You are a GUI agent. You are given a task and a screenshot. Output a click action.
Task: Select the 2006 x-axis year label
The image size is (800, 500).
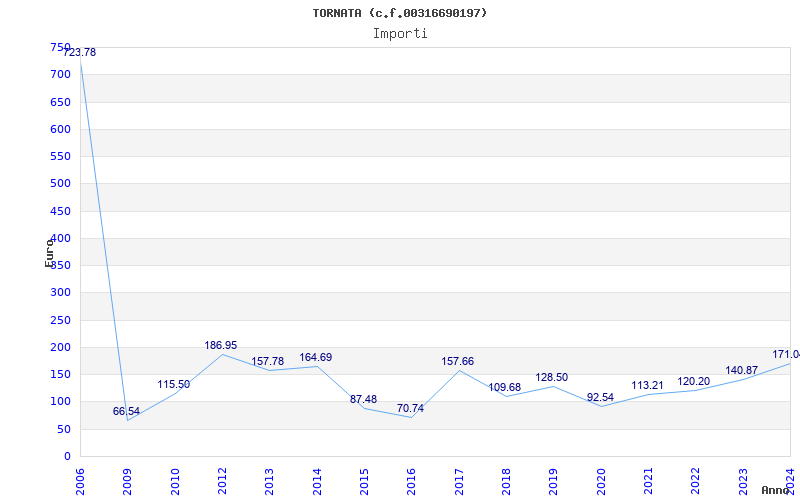click(81, 482)
